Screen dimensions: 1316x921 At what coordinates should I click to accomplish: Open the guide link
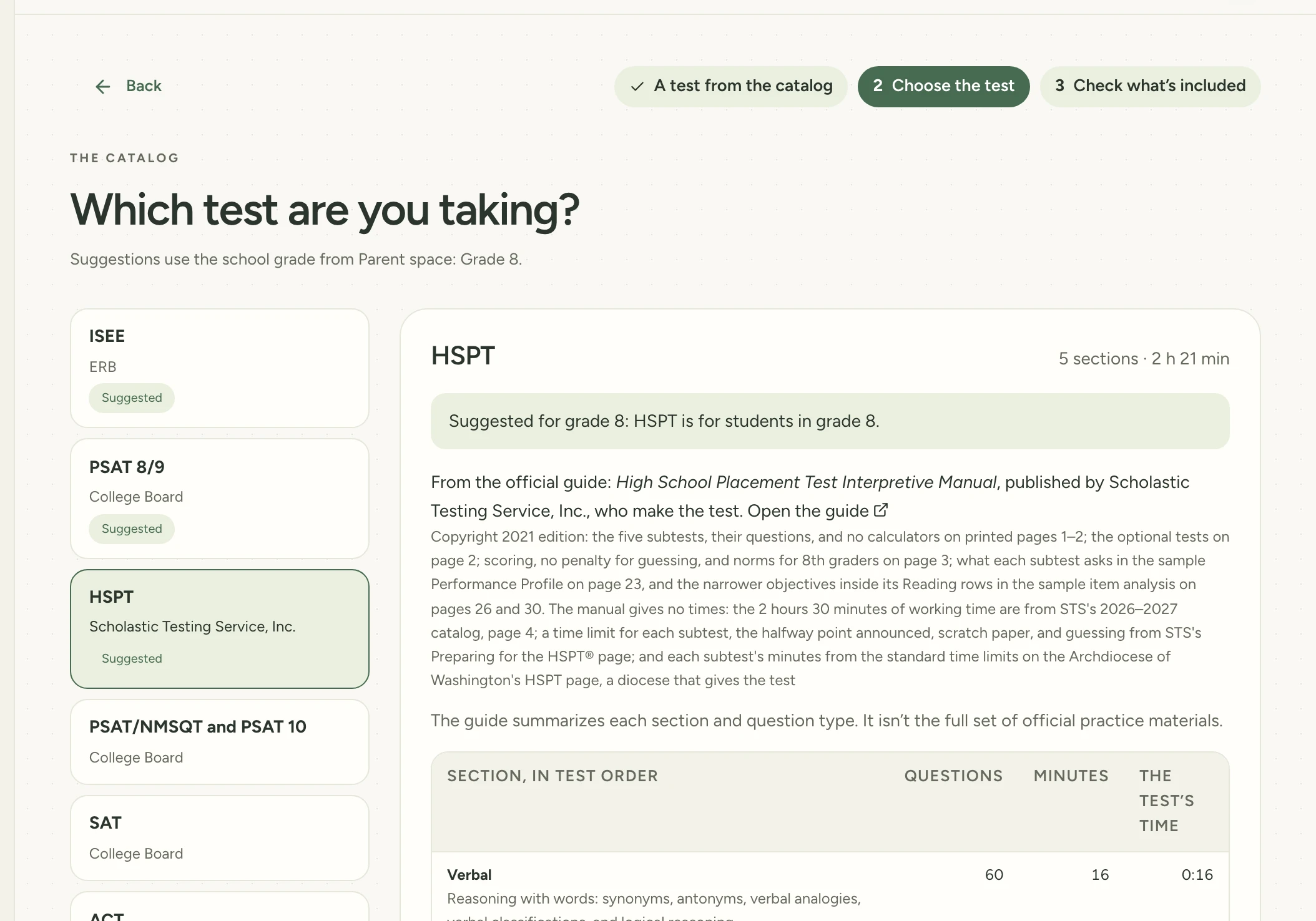pos(817,511)
